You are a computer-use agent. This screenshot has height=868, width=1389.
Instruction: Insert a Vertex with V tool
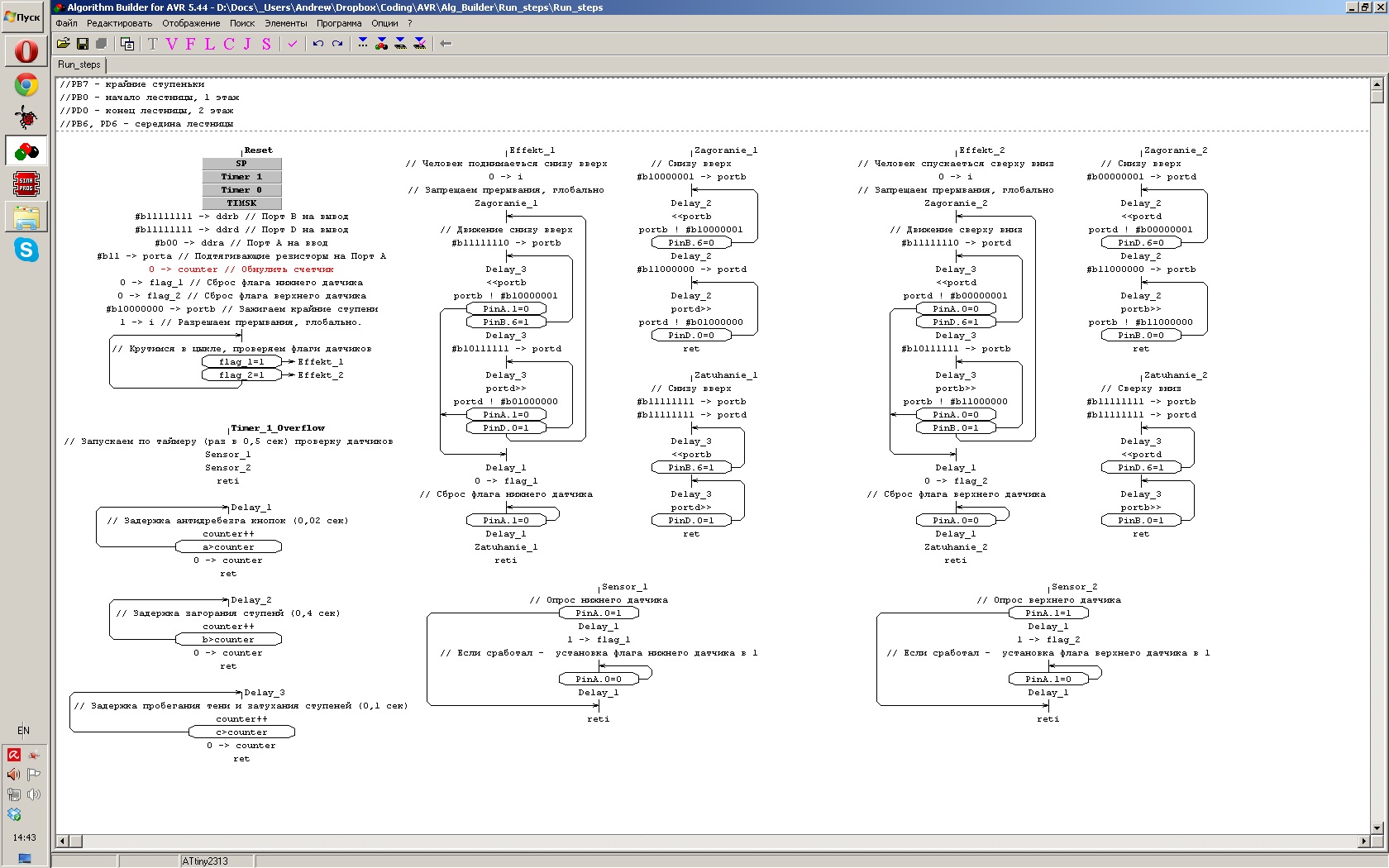[171, 44]
